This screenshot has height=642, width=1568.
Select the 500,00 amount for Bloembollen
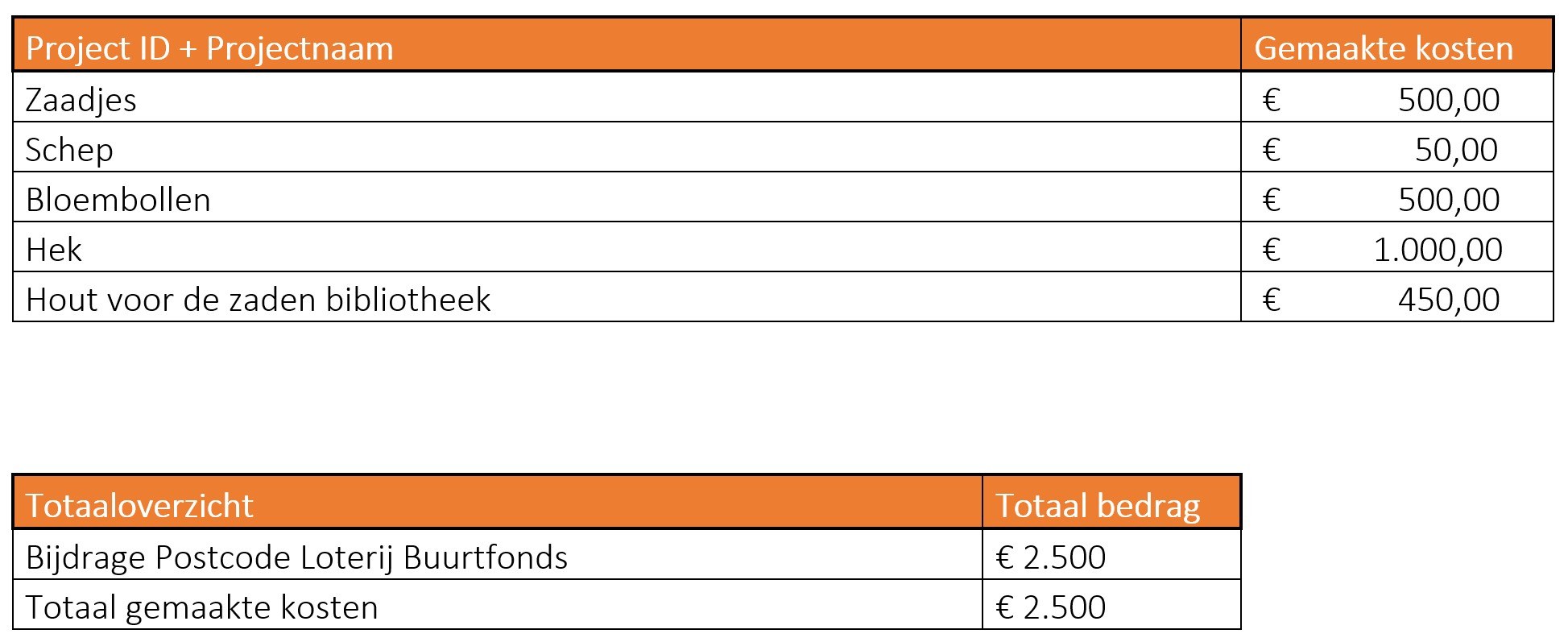(1449, 200)
